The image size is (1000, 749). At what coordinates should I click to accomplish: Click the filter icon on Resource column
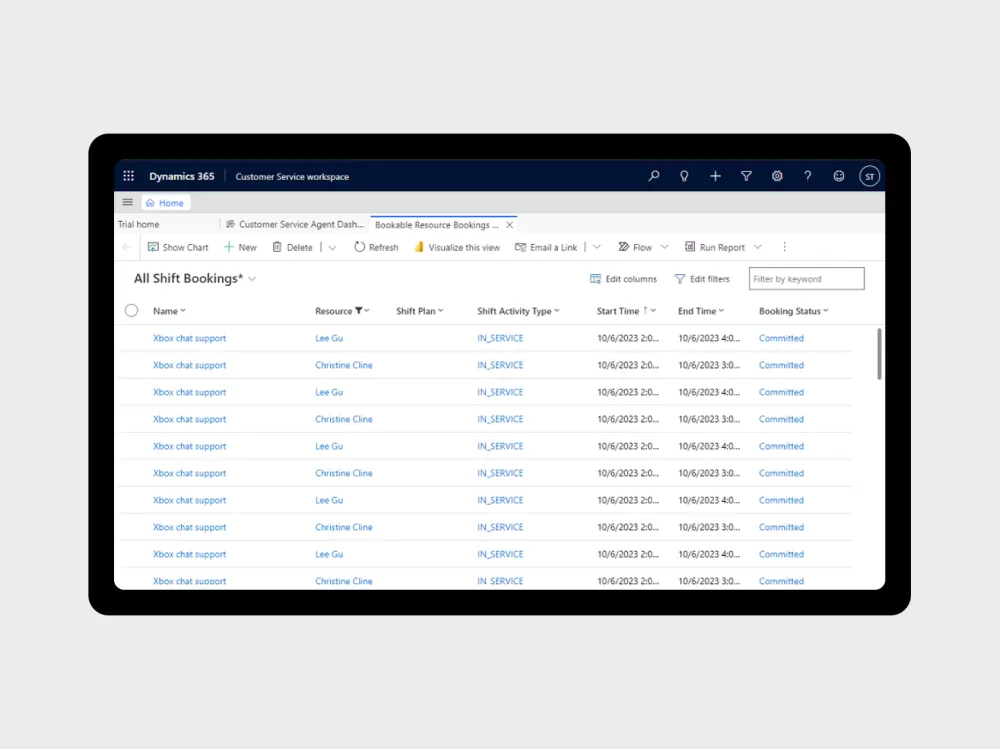tap(358, 311)
